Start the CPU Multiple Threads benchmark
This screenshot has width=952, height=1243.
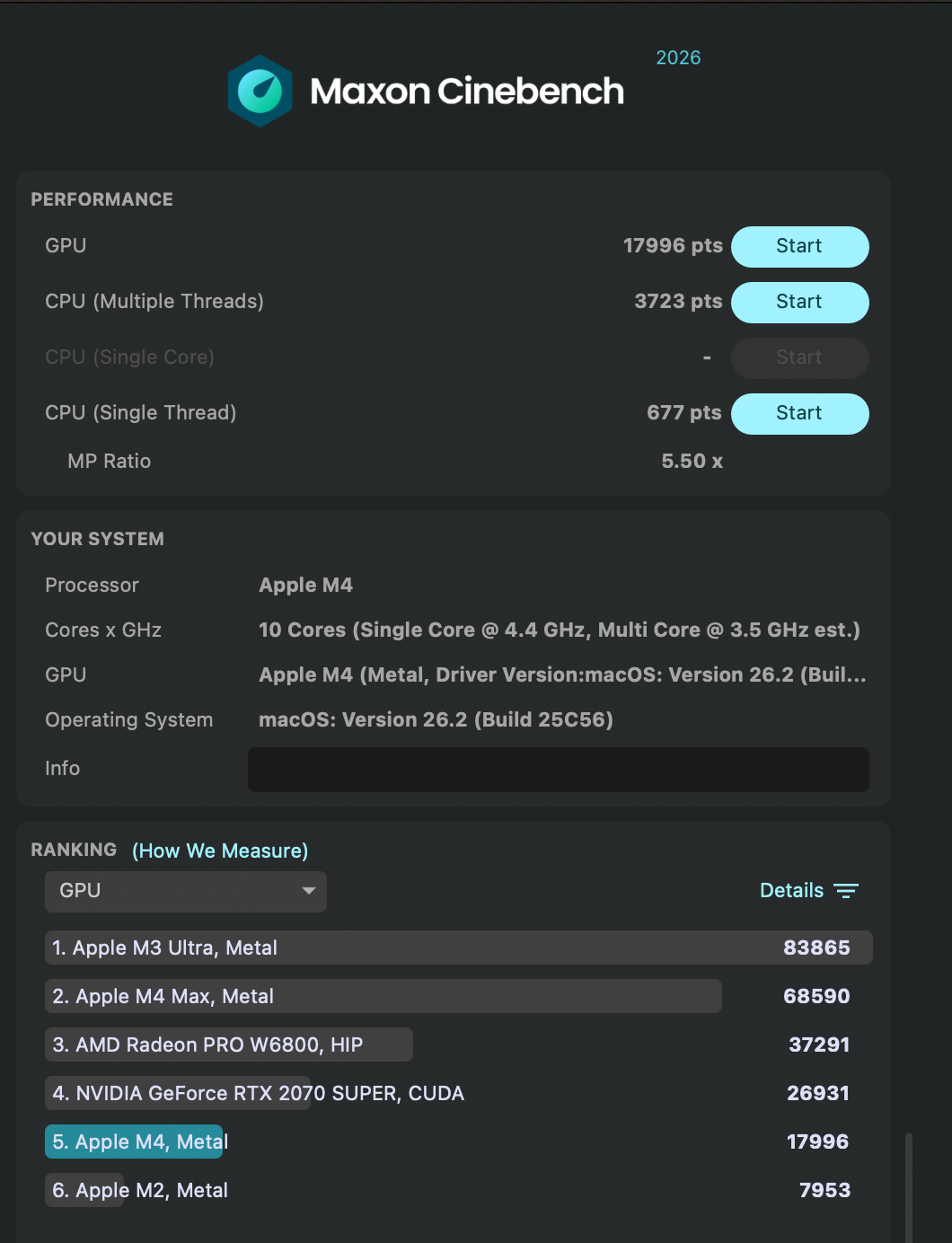(x=799, y=303)
